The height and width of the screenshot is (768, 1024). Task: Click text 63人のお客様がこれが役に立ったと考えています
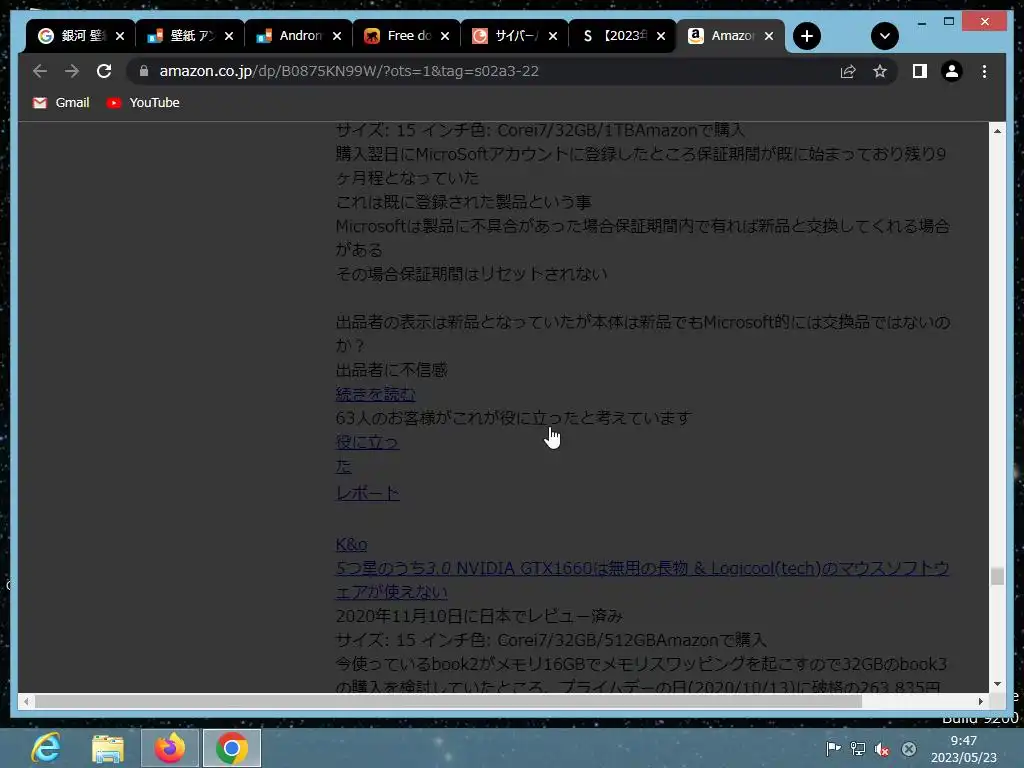tap(513, 418)
